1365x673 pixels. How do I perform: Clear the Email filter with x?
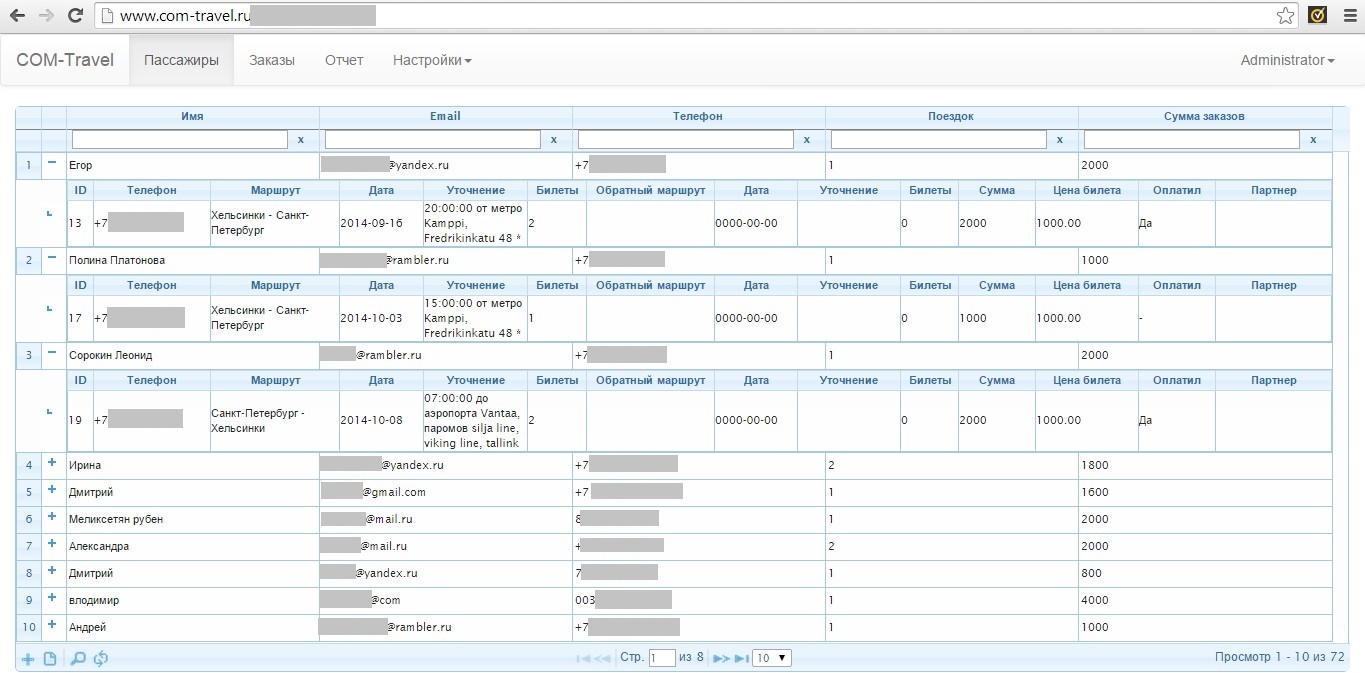tap(554, 140)
